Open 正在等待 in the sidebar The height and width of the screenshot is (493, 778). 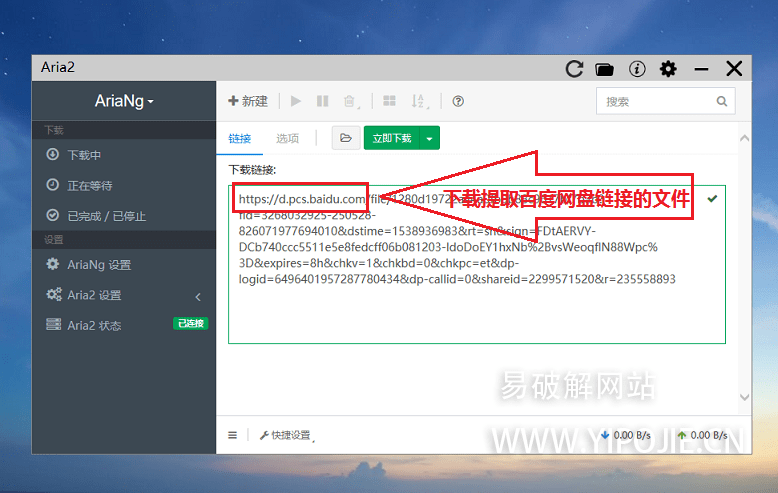[89, 185]
